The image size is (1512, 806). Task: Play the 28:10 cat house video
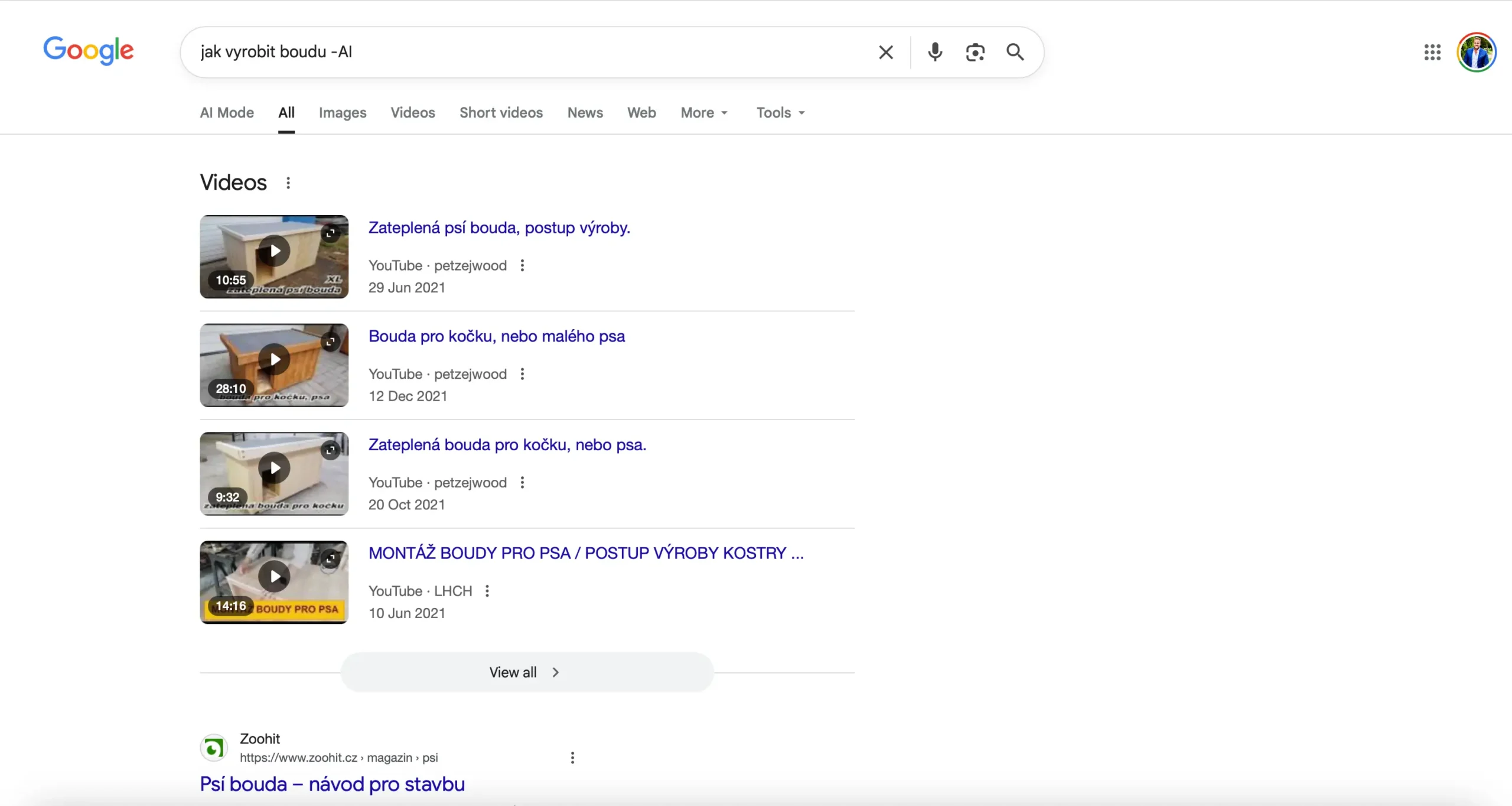click(275, 359)
